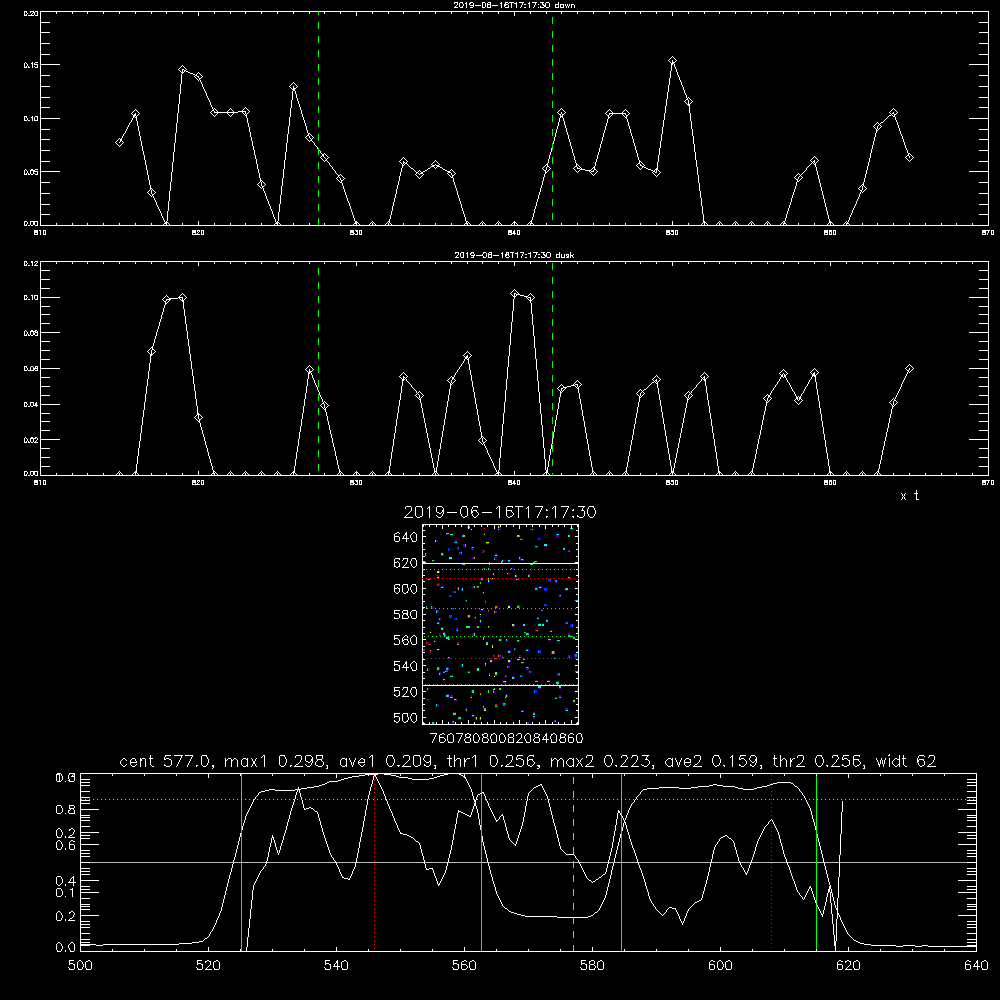Click the 'dusk' plot title text

[514, 255]
